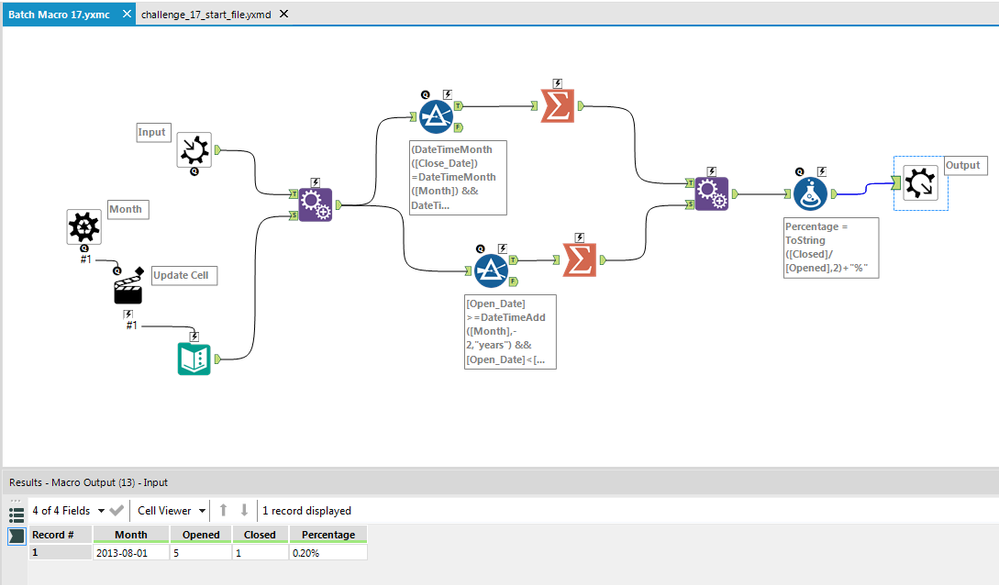
Task: Select the 2013-08-01 Month cell
Action: [x=131, y=552]
